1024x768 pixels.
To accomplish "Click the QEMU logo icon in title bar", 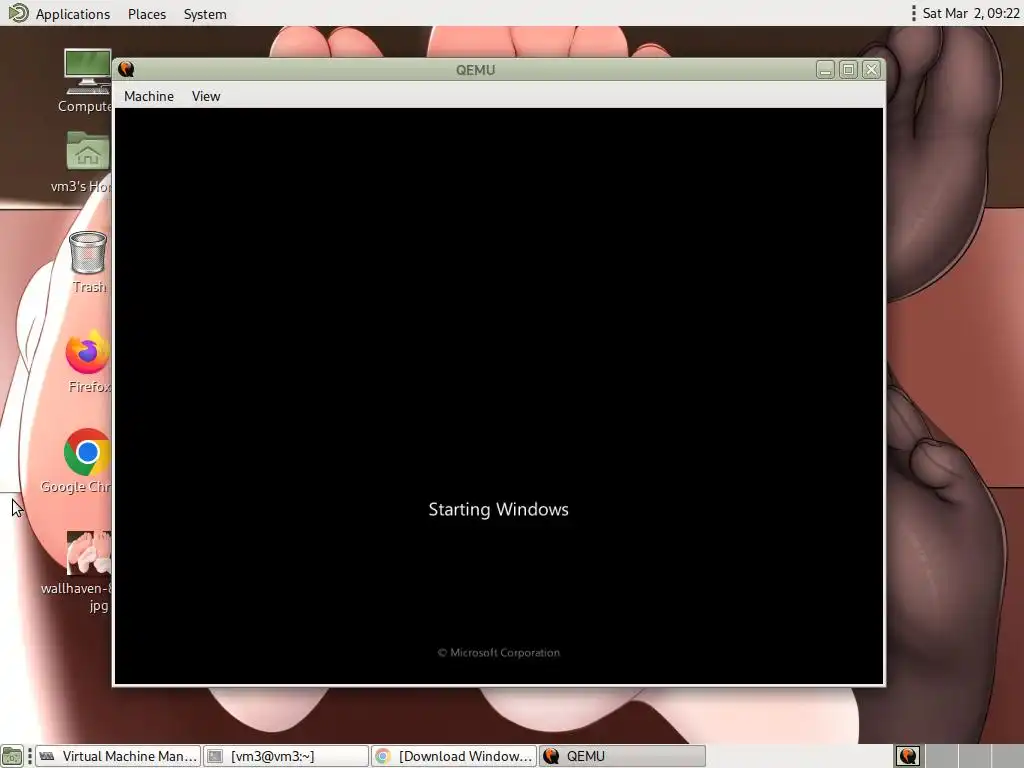I will click(x=126, y=70).
